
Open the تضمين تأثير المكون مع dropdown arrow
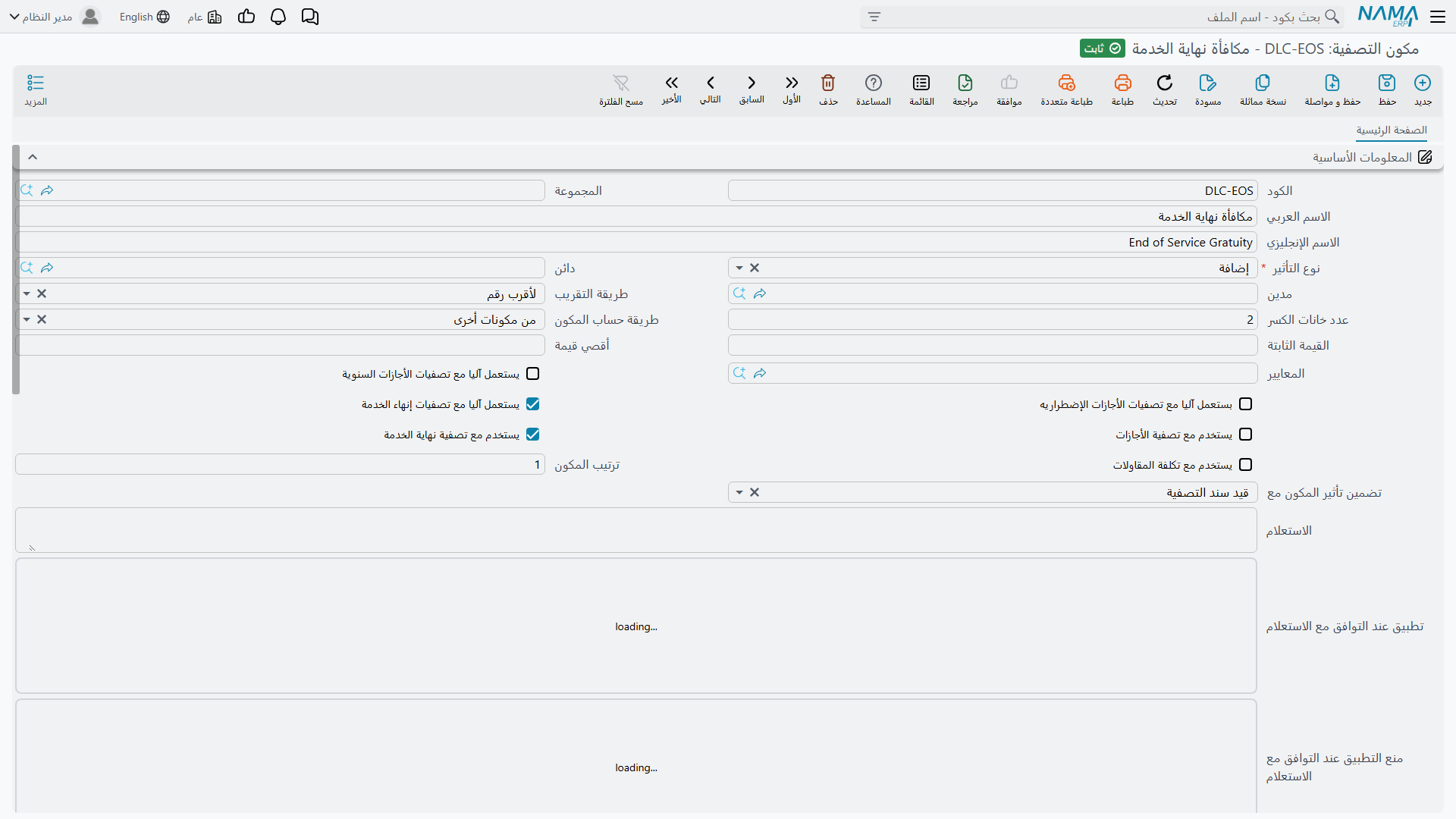[x=739, y=493]
